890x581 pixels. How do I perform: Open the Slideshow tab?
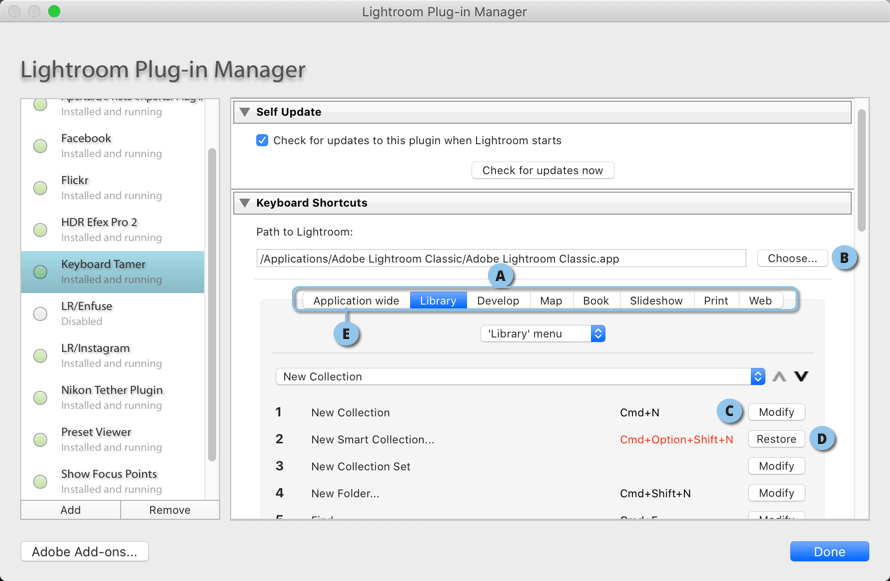pyautogui.click(x=656, y=300)
